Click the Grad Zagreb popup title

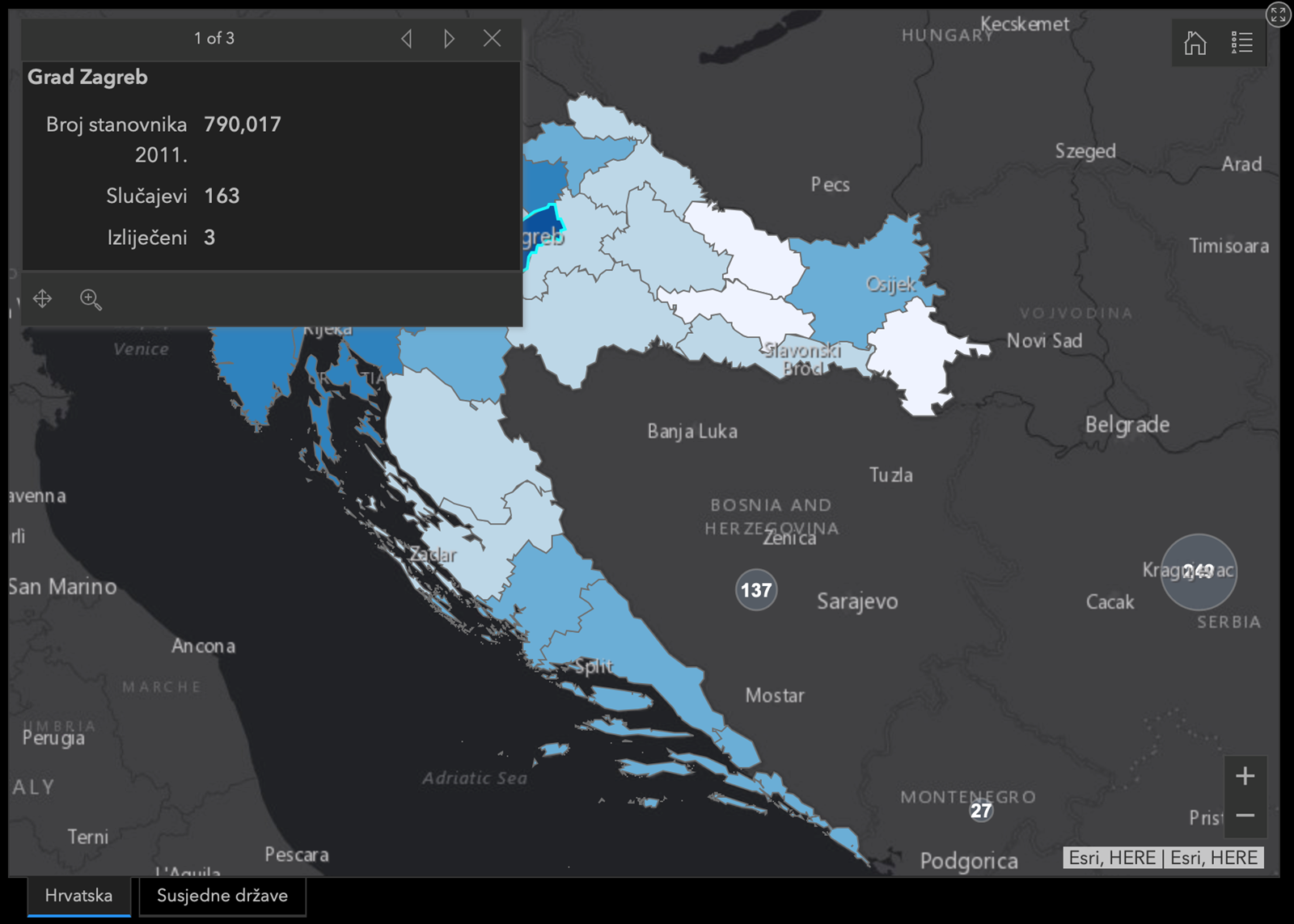click(87, 78)
